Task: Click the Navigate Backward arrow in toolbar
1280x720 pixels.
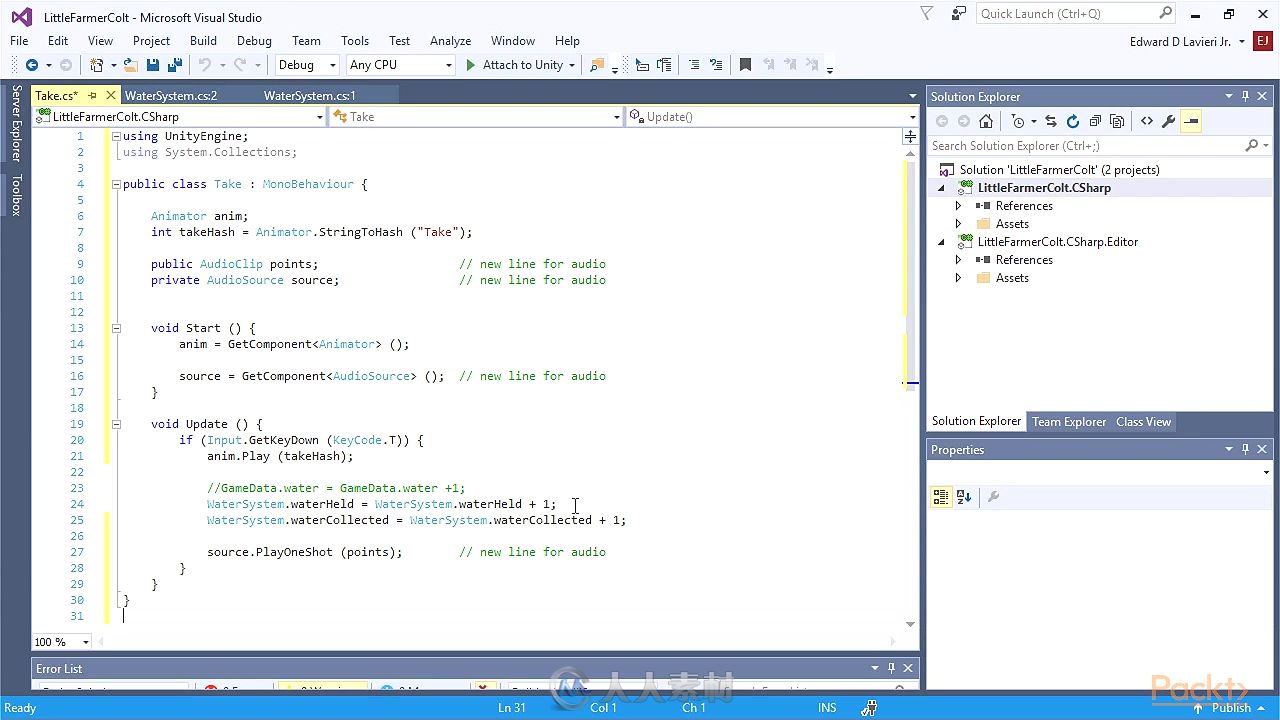Action: [x=31, y=65]
